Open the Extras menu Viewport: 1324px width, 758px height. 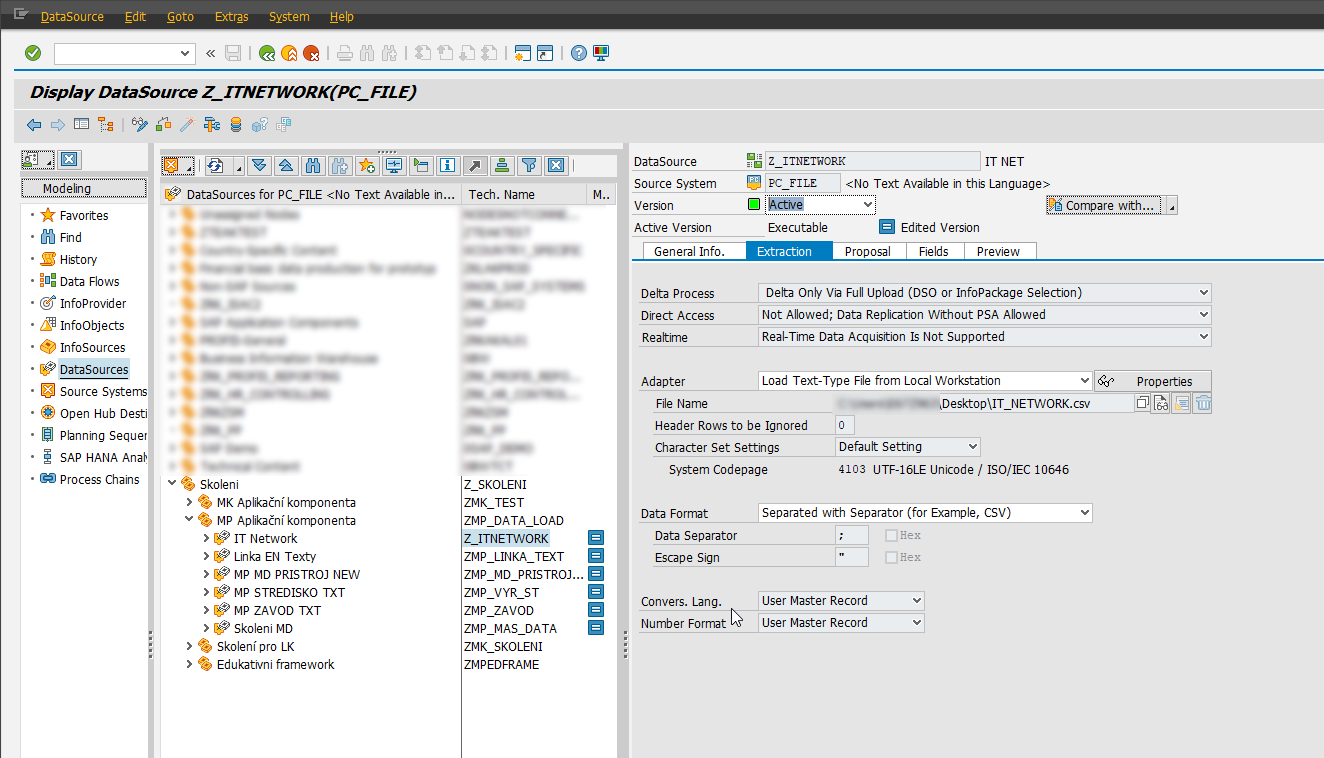click(231, 17)
